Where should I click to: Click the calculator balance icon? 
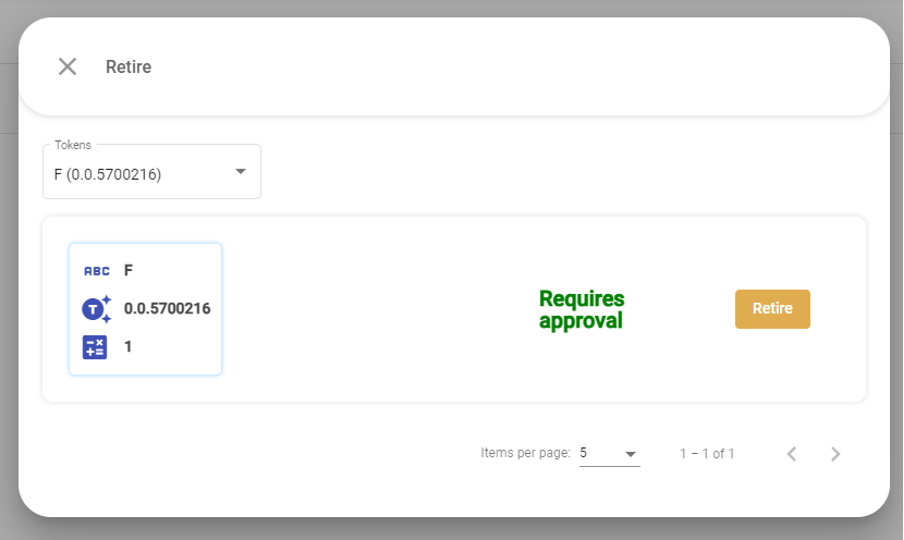click(95, 347)
